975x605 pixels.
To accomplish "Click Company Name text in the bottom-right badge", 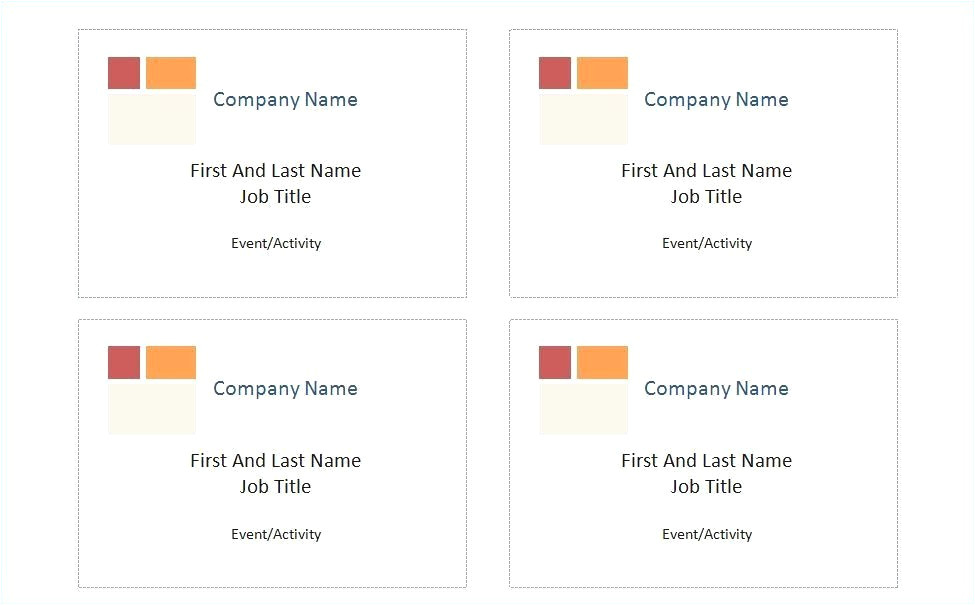I will click(716, 388).
